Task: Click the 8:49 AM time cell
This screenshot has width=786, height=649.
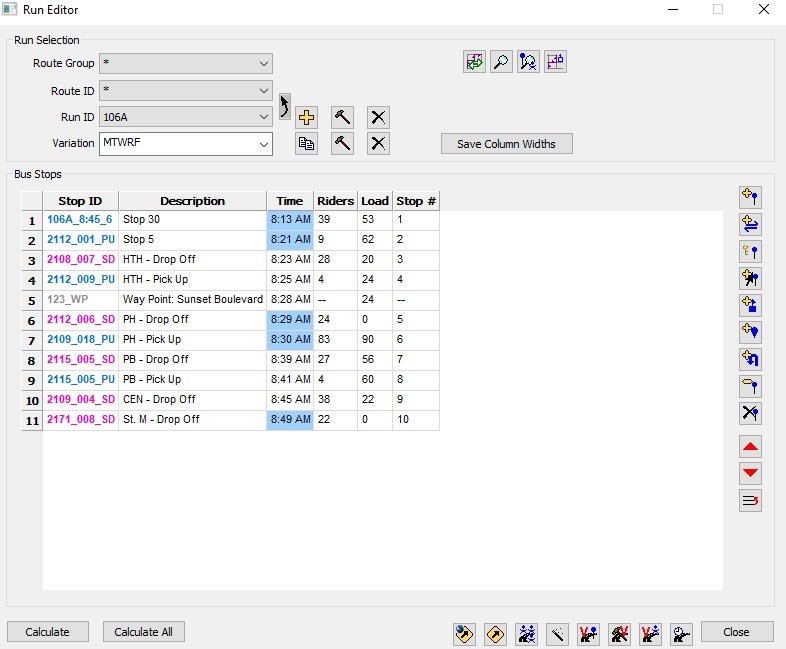Action: pyautogui.click(x=290, y=420)
